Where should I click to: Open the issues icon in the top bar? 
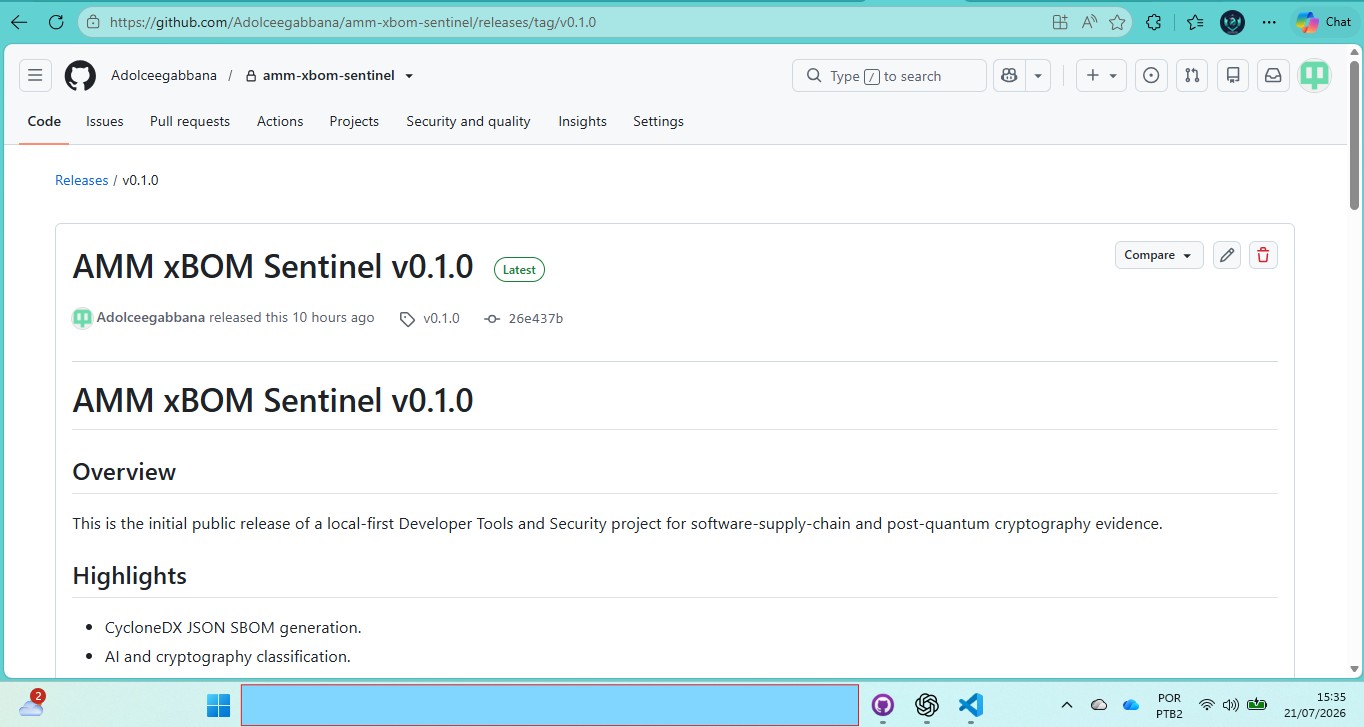click(x=1151, y=76)
